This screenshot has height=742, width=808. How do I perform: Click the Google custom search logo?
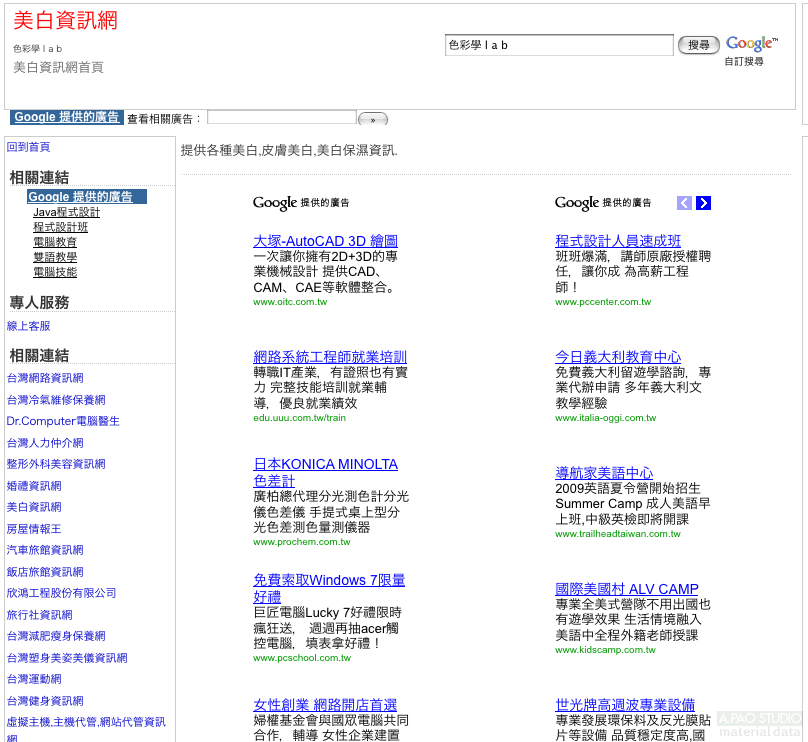click(751, 44)
